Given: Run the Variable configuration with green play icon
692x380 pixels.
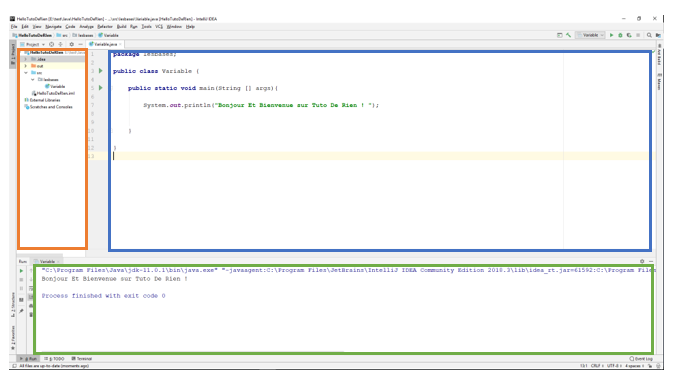Looking at the screenshot, I should coord(611,35).
